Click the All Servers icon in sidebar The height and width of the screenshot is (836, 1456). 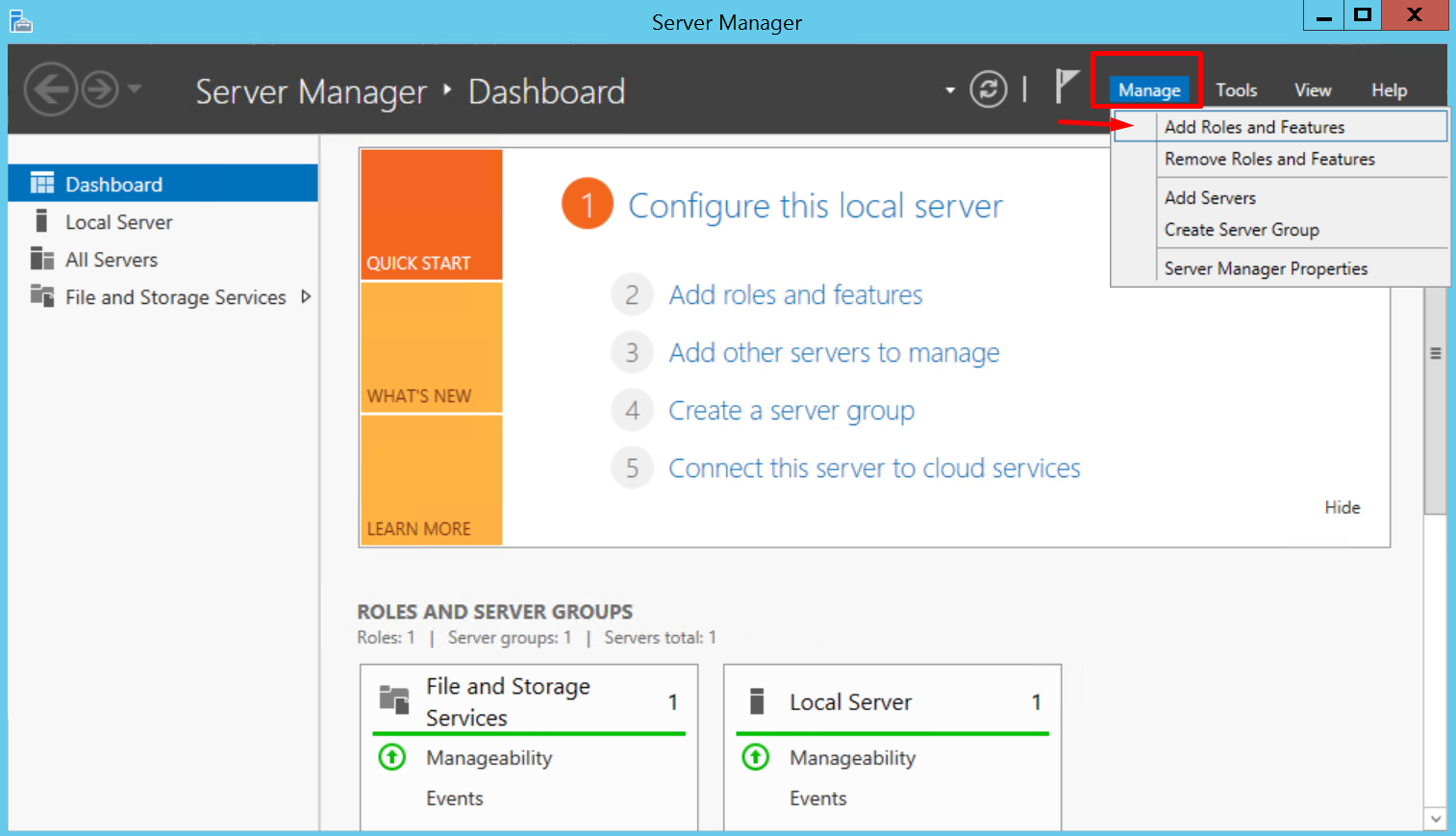(x=41, y=260)
